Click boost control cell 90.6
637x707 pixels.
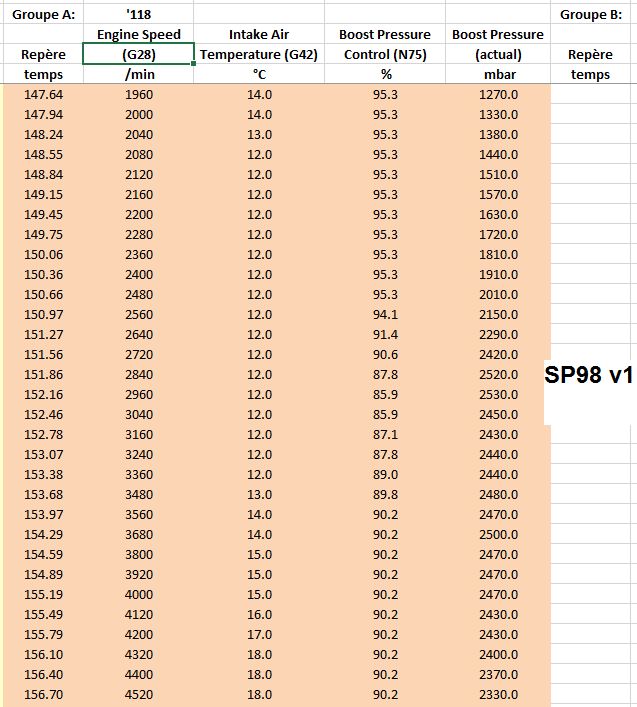(x=385, y=354)
